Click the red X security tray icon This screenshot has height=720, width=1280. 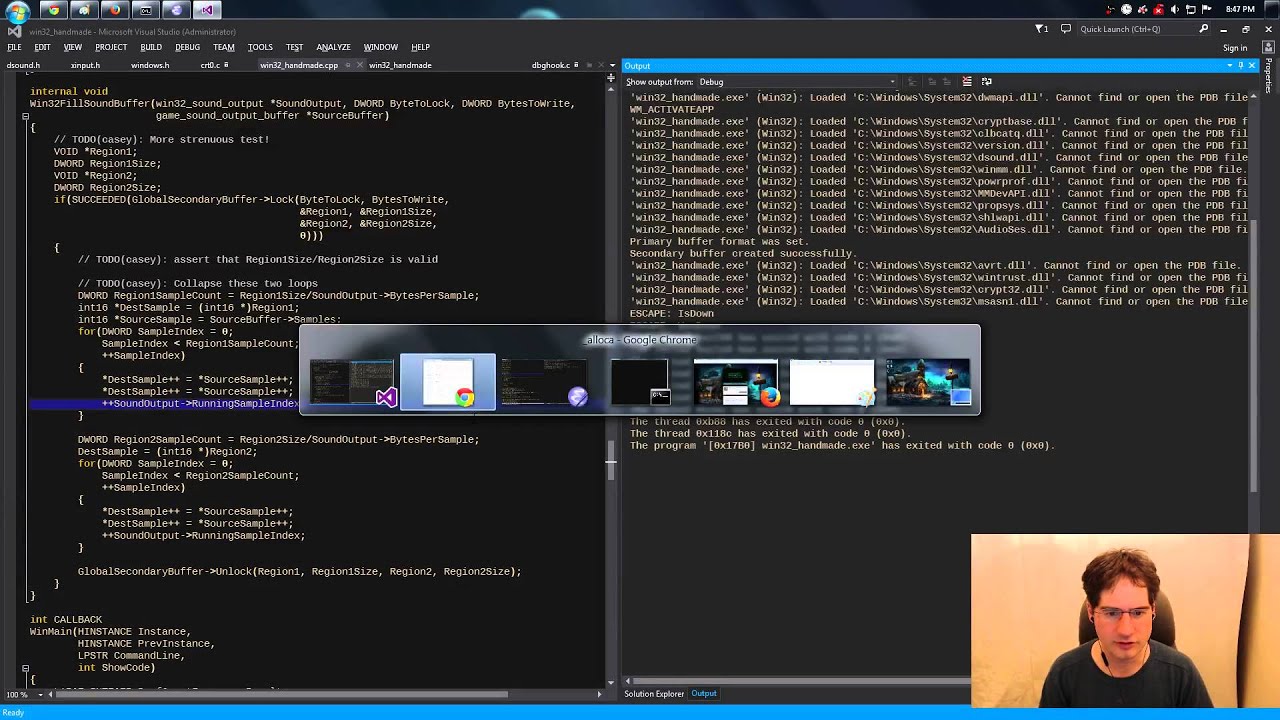pos(1159,9)
